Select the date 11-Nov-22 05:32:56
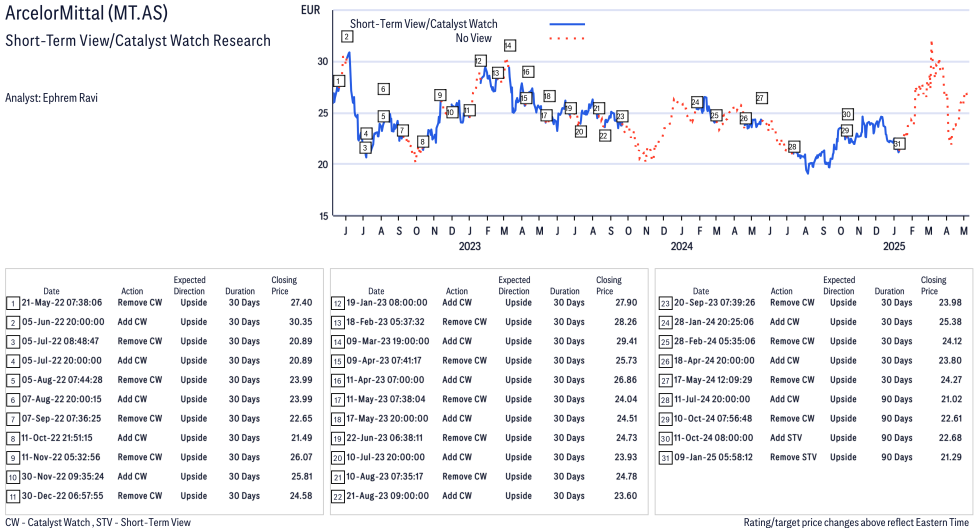 click(61, 457)
